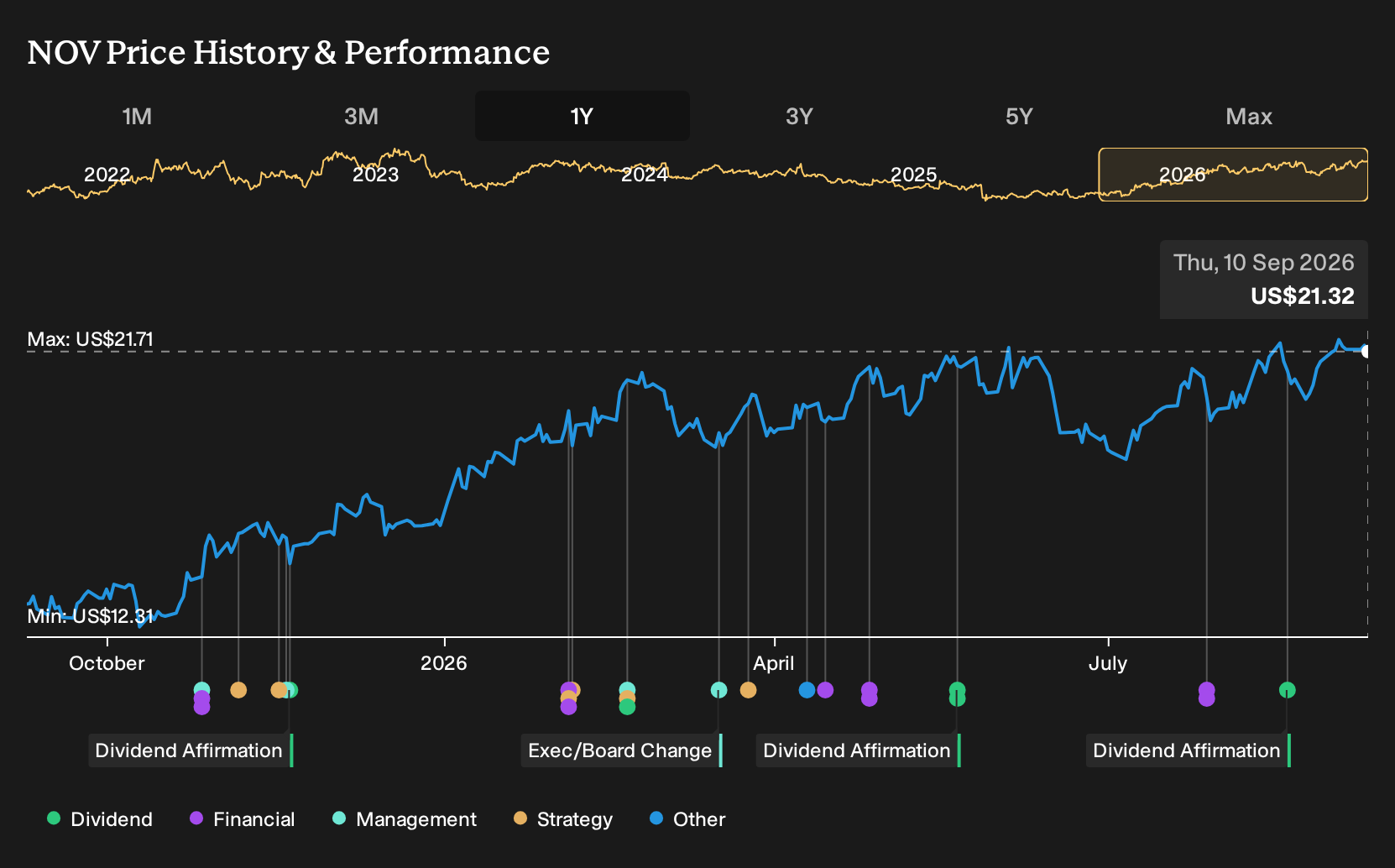
Task: Switch to the Max time range tab
Action: [1249, 116]
